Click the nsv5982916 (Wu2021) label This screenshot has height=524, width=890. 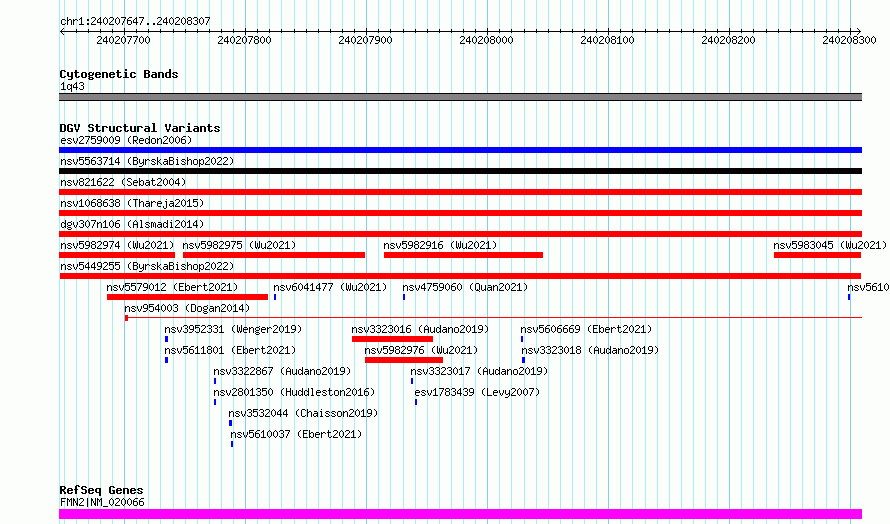[440, 245]
